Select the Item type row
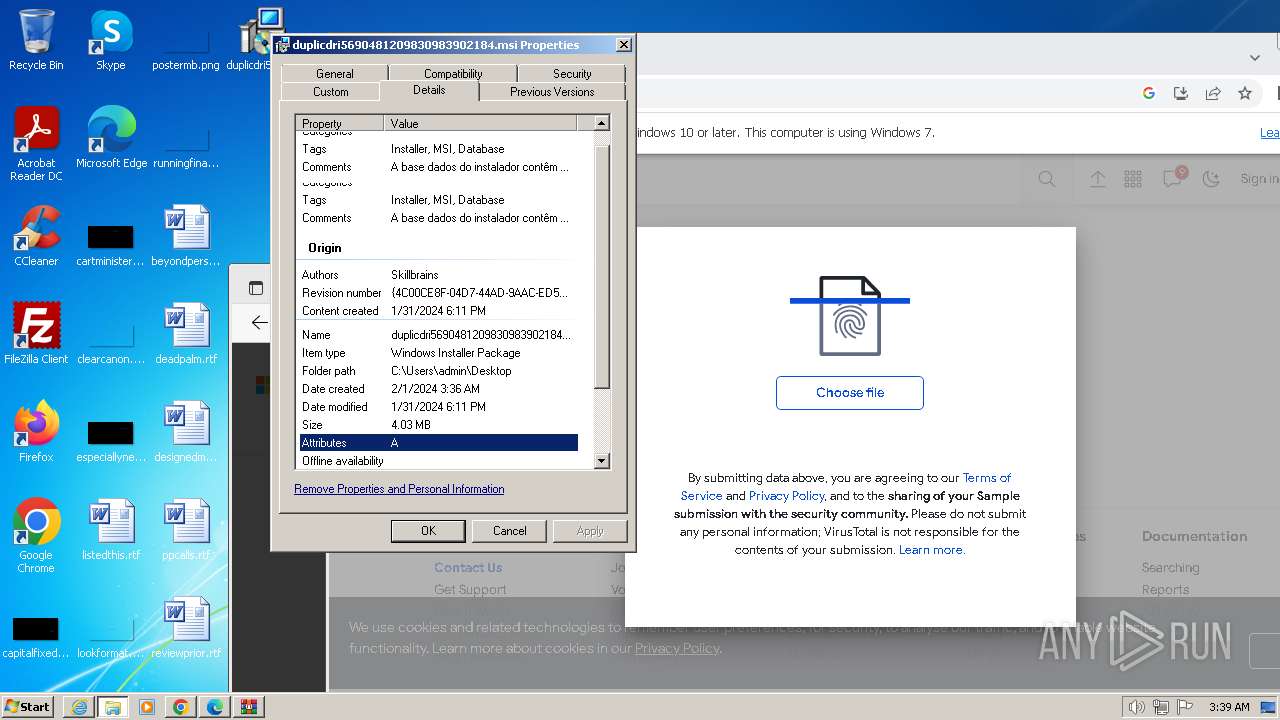This screenshot has width=1280, height=720. click(x=439, y=353)
